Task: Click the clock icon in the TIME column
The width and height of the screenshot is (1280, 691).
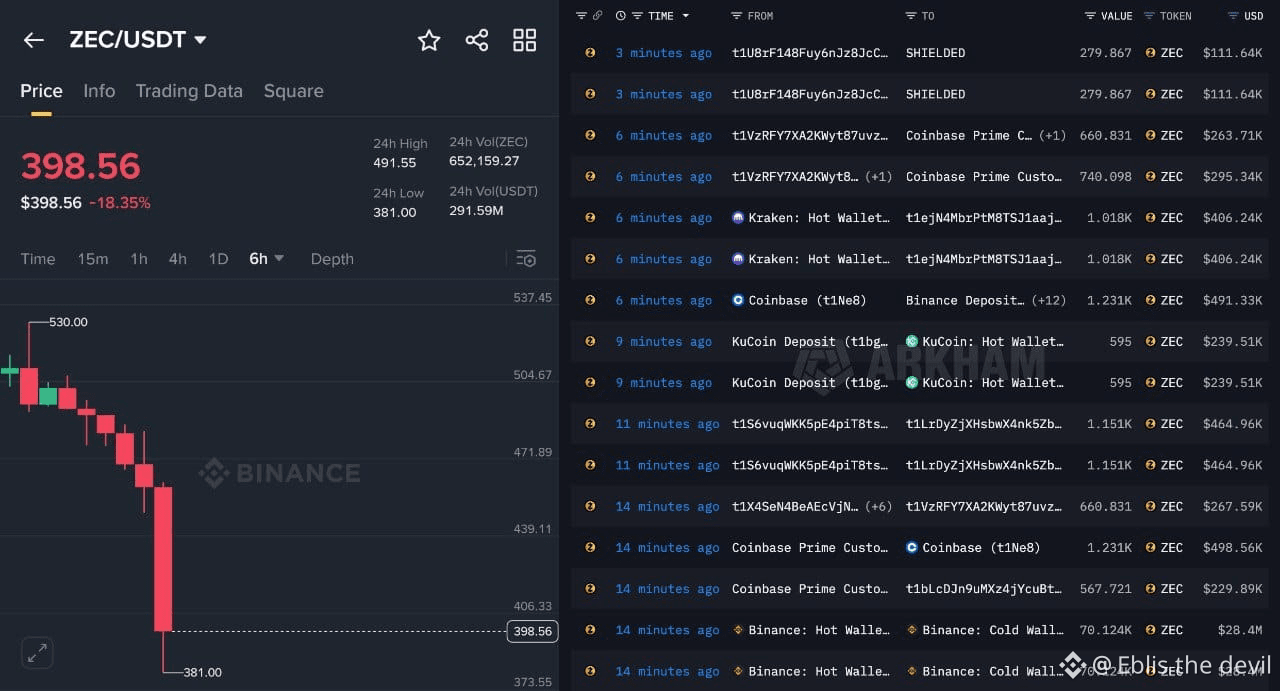Action: click(x=621, y=15)
